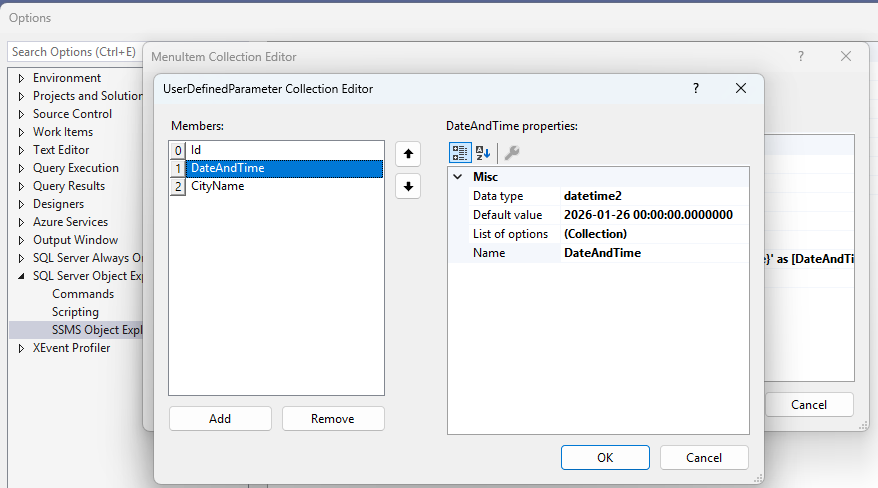The width and height of the screenshot is (878, 488).
Task: Cancel the MenuItem Collection Editor behind
Action: tap(809, 405)
